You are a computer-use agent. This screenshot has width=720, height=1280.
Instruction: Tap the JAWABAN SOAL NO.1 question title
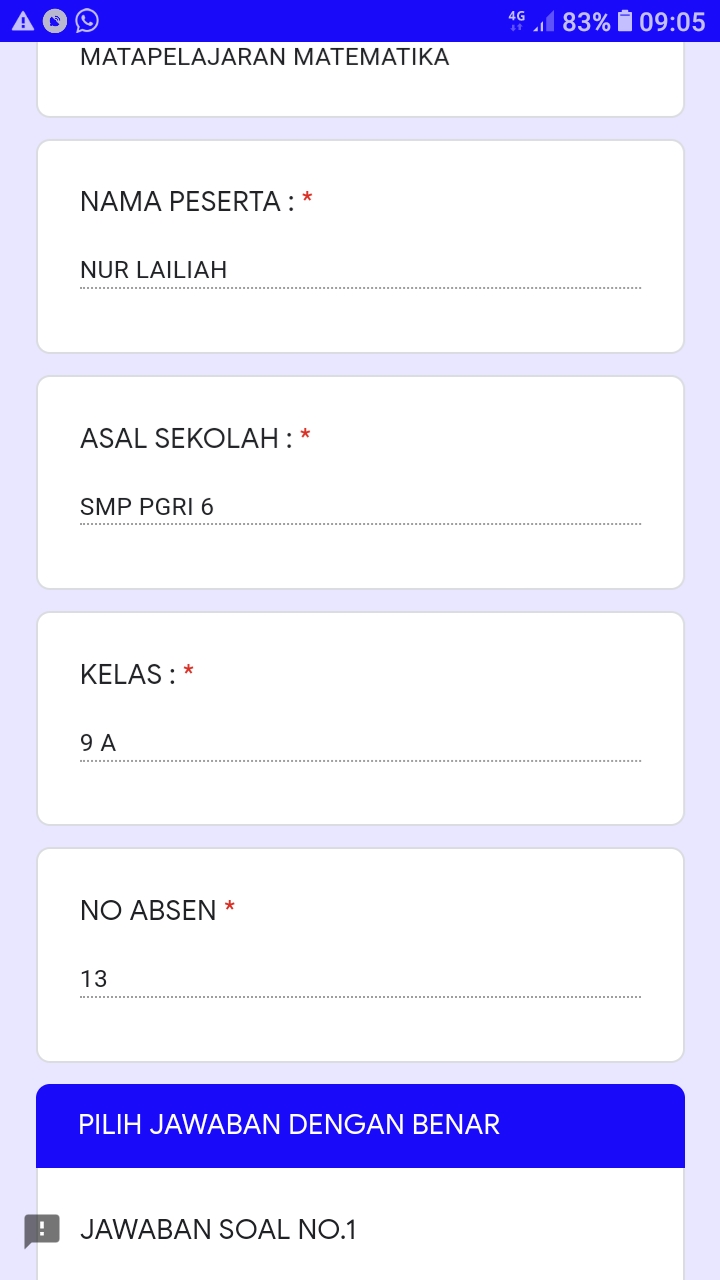point(218,1229)
